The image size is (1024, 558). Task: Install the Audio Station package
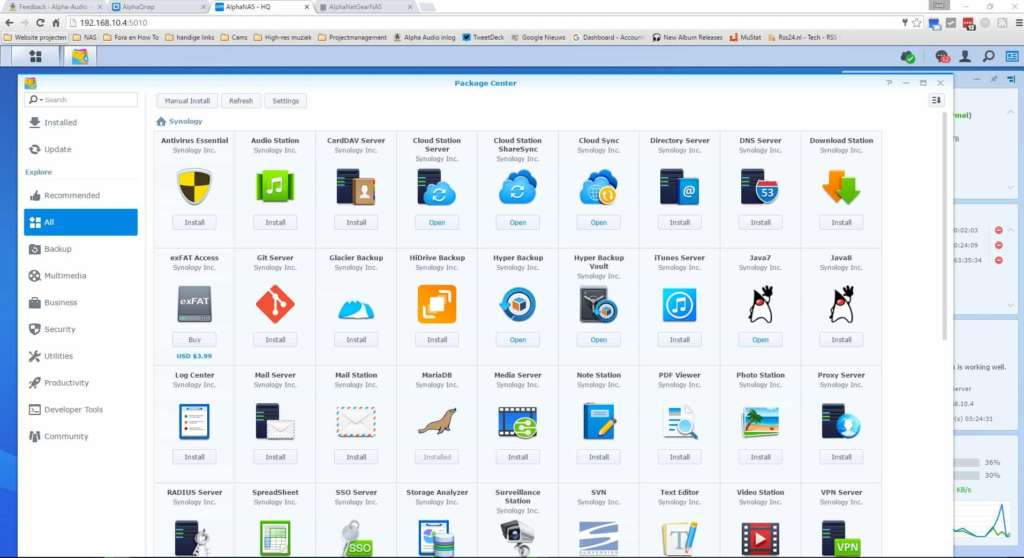(275, 223)
